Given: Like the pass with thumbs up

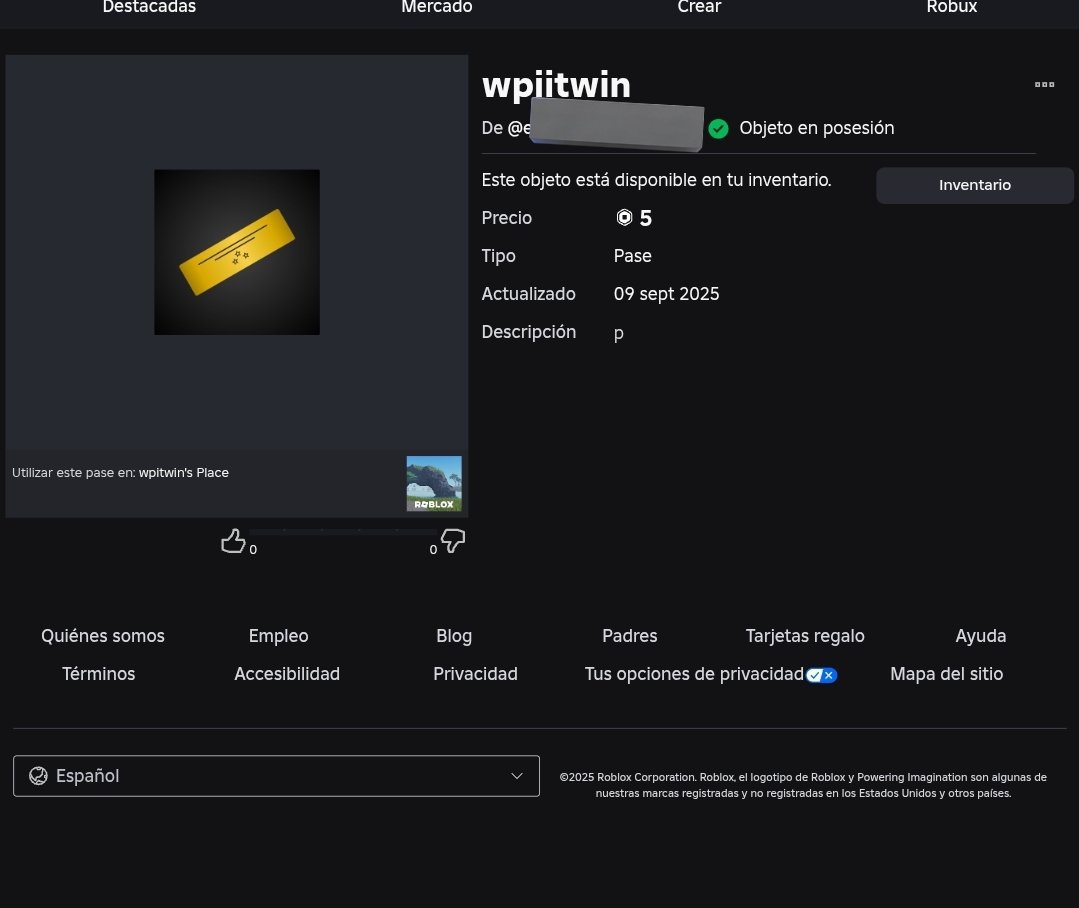Looking at the screenshot, I should point(233,541).
